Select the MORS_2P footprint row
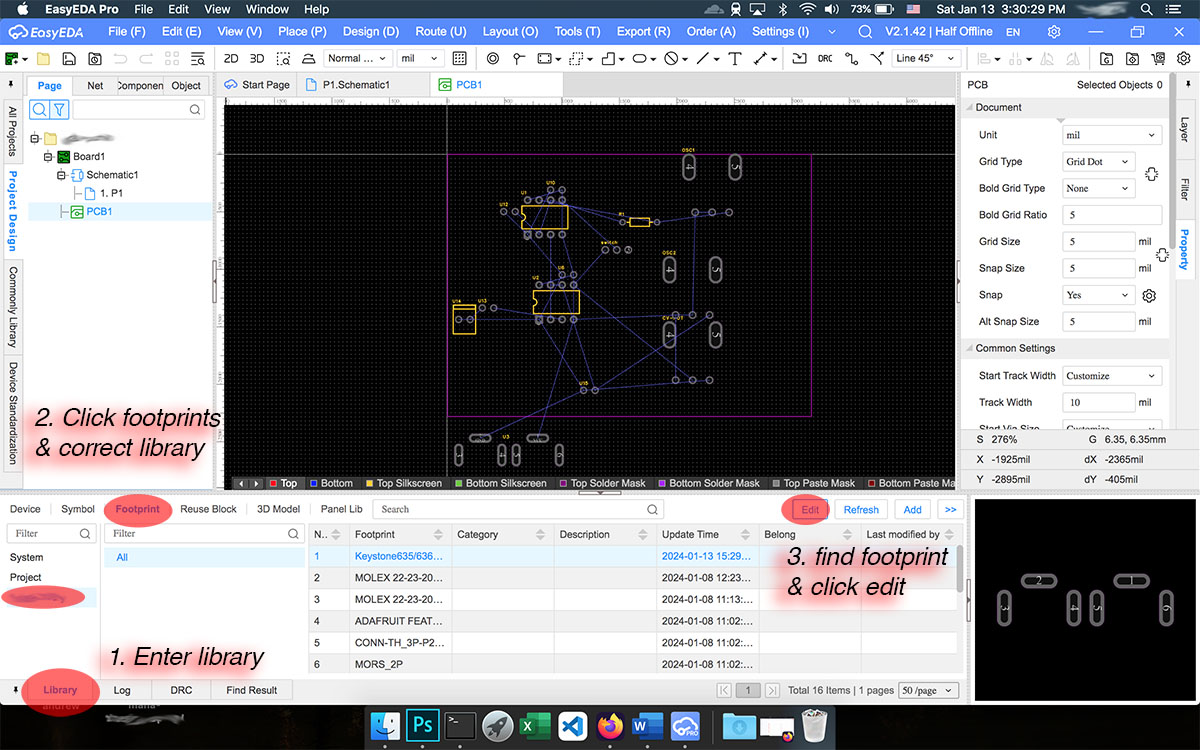The image size is (1200, 750). click(x=634, y=664)
